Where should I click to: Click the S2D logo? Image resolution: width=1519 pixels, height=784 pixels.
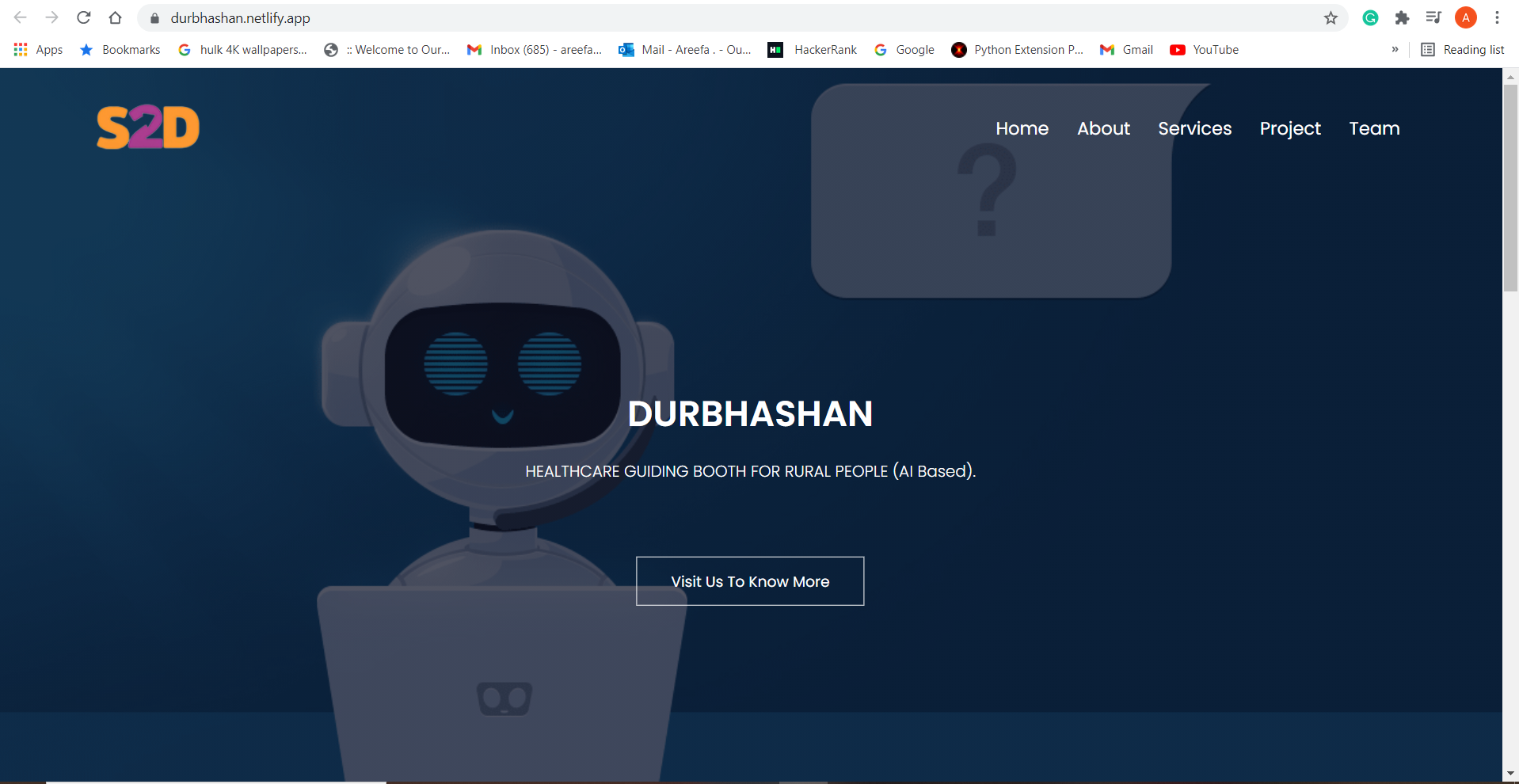point(147,126)
